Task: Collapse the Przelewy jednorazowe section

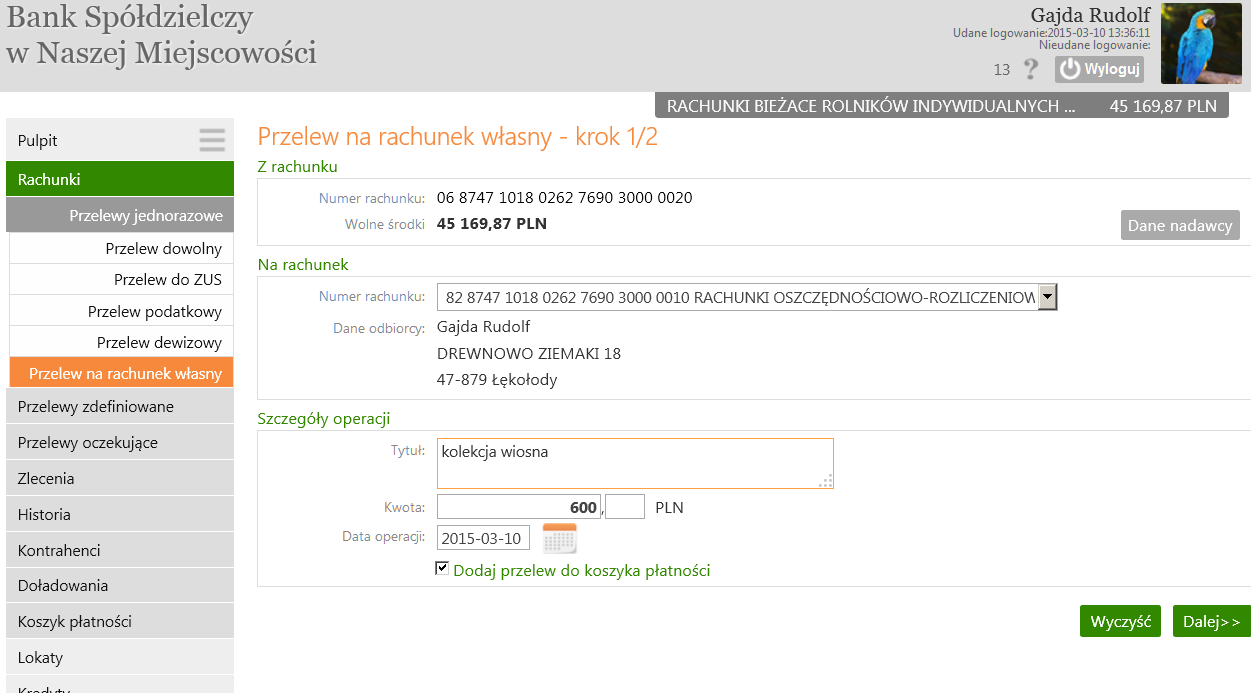Action: tap(120, 215)
